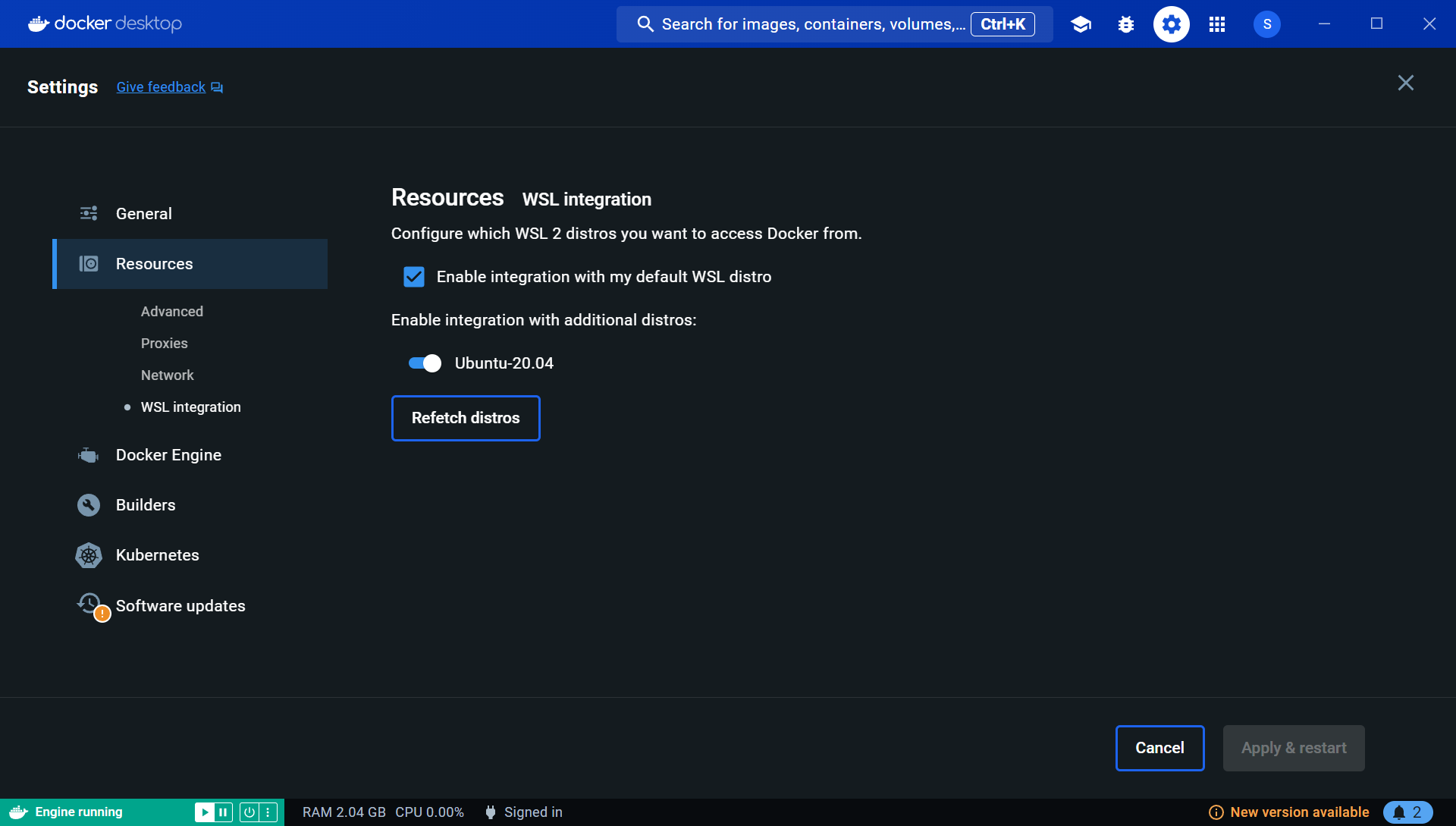This screenshot has height=826, width=1456.
Task: Click the Kubernetes wheel icon
Action: click(89, 555)
